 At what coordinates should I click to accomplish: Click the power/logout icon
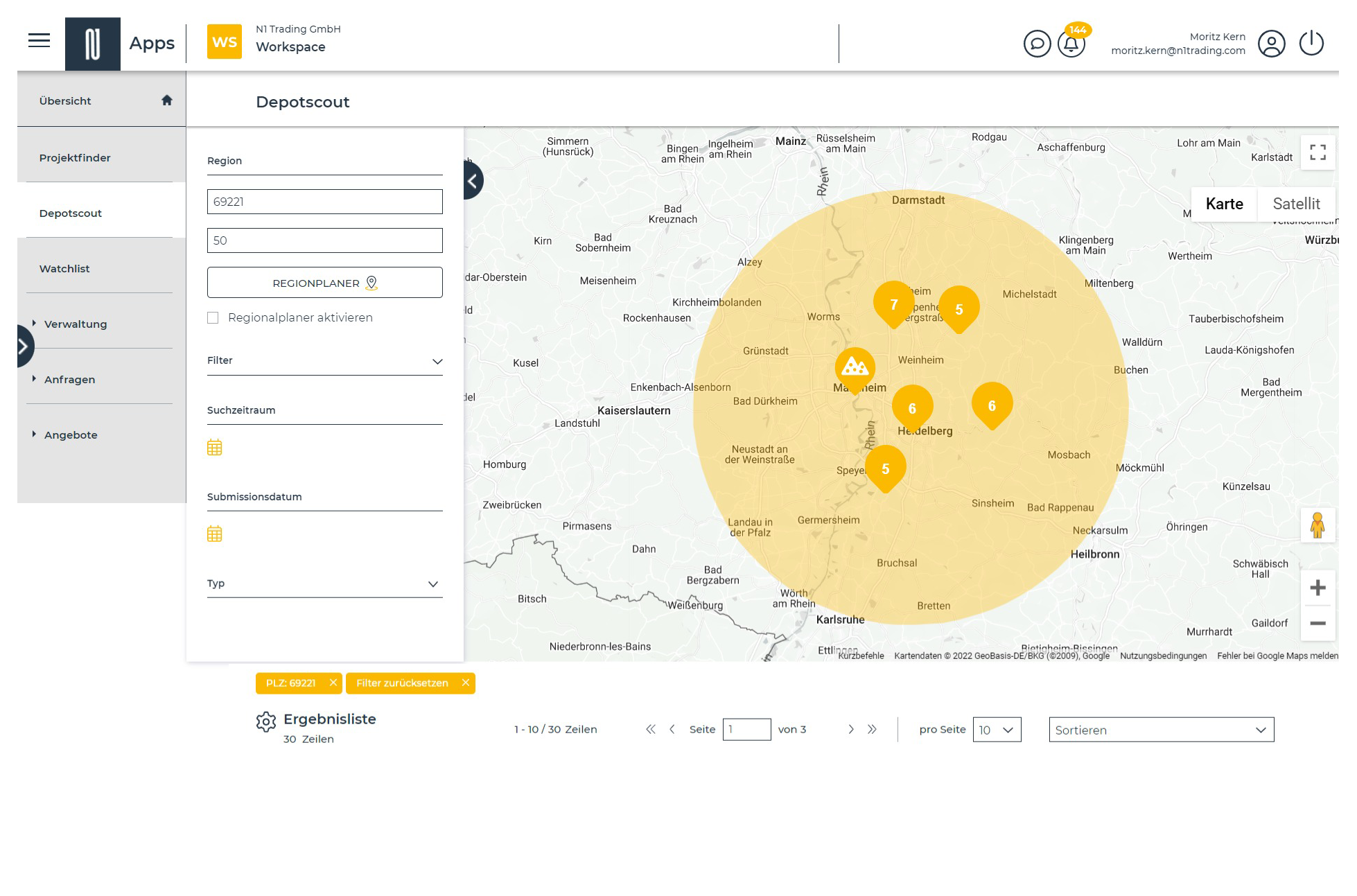(1312, 42)
